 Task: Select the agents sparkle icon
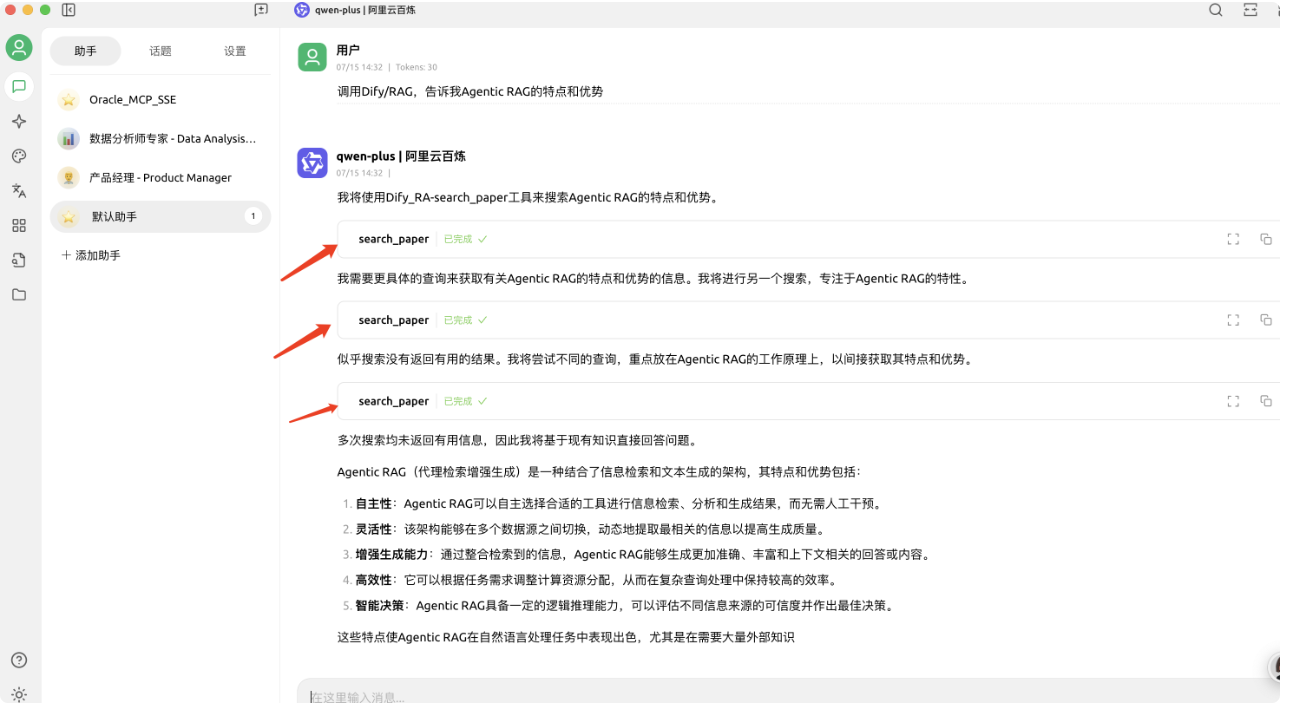point(19,121)
